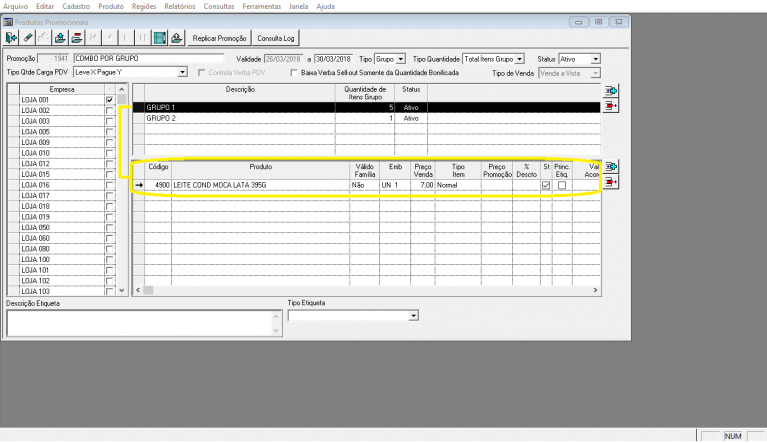Click product code 4900 cell
Image resolution: width=767 pixels, height=443 pixels.
[158, 185]
